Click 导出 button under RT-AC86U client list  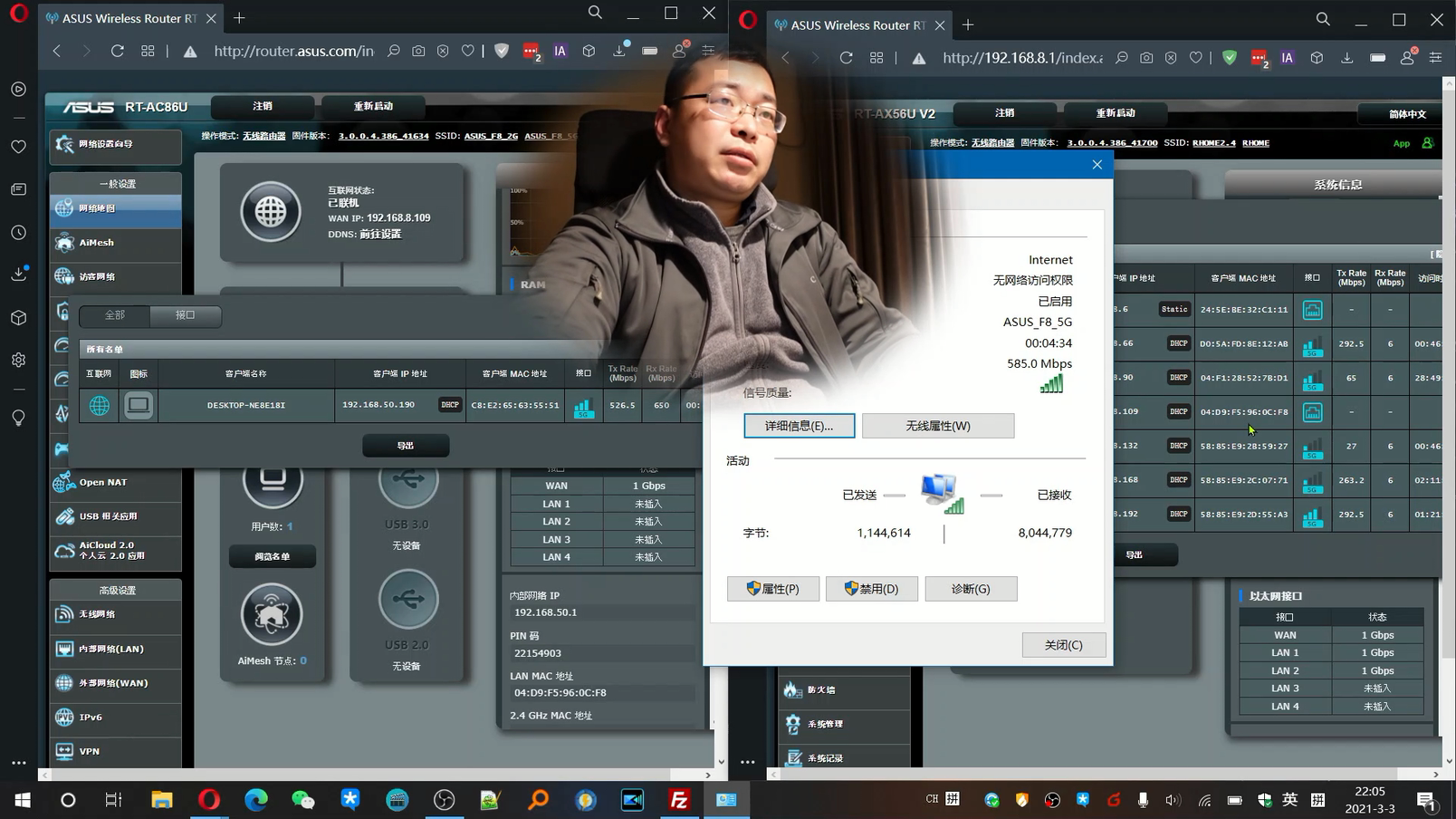click(406, 446)
